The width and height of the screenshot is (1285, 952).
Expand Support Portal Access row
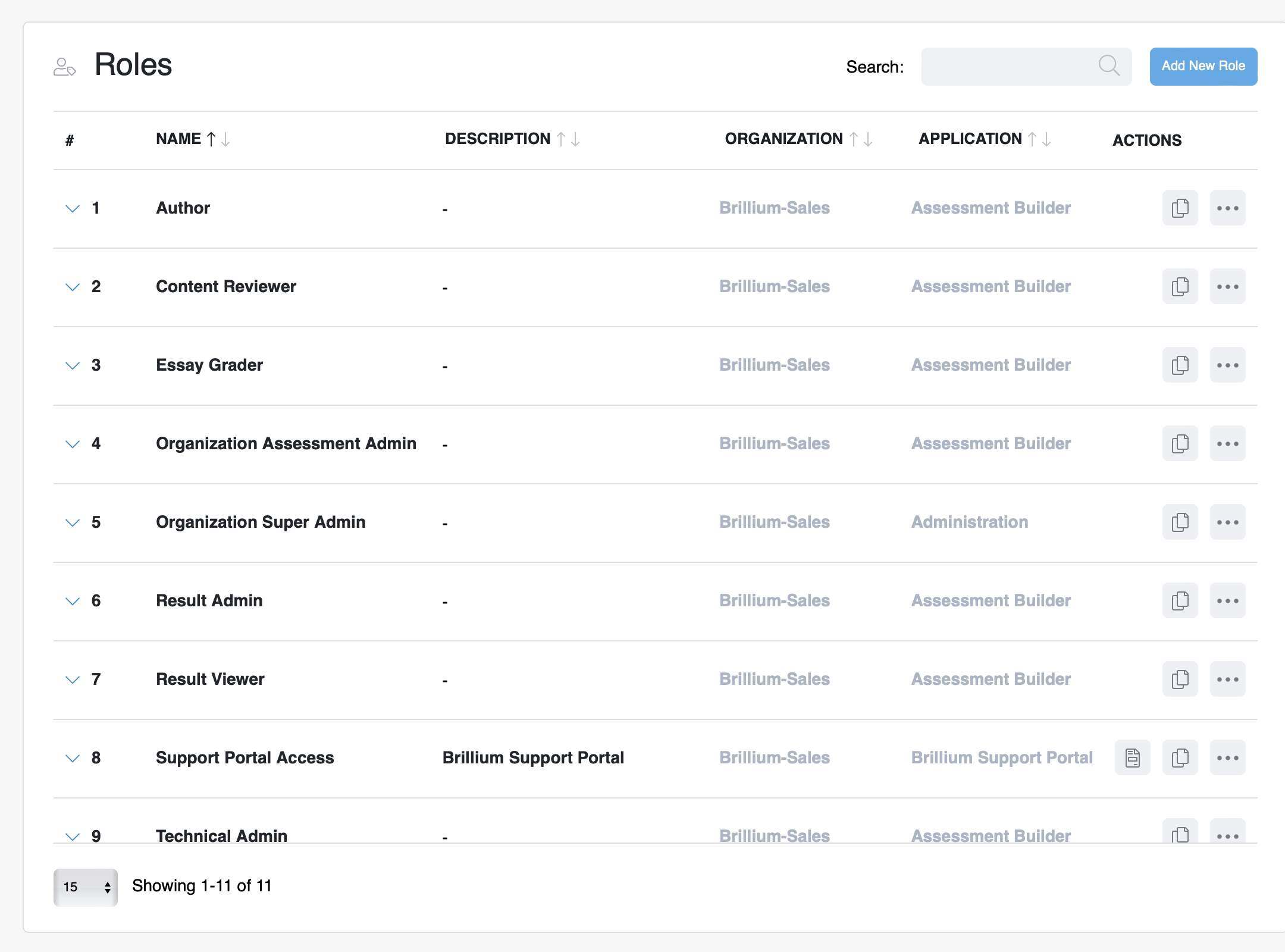point(73,758)
